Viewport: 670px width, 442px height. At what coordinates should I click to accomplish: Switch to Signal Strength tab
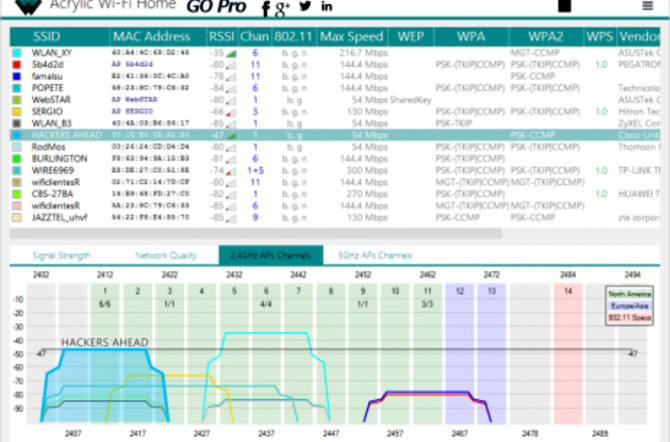[62, 256]
